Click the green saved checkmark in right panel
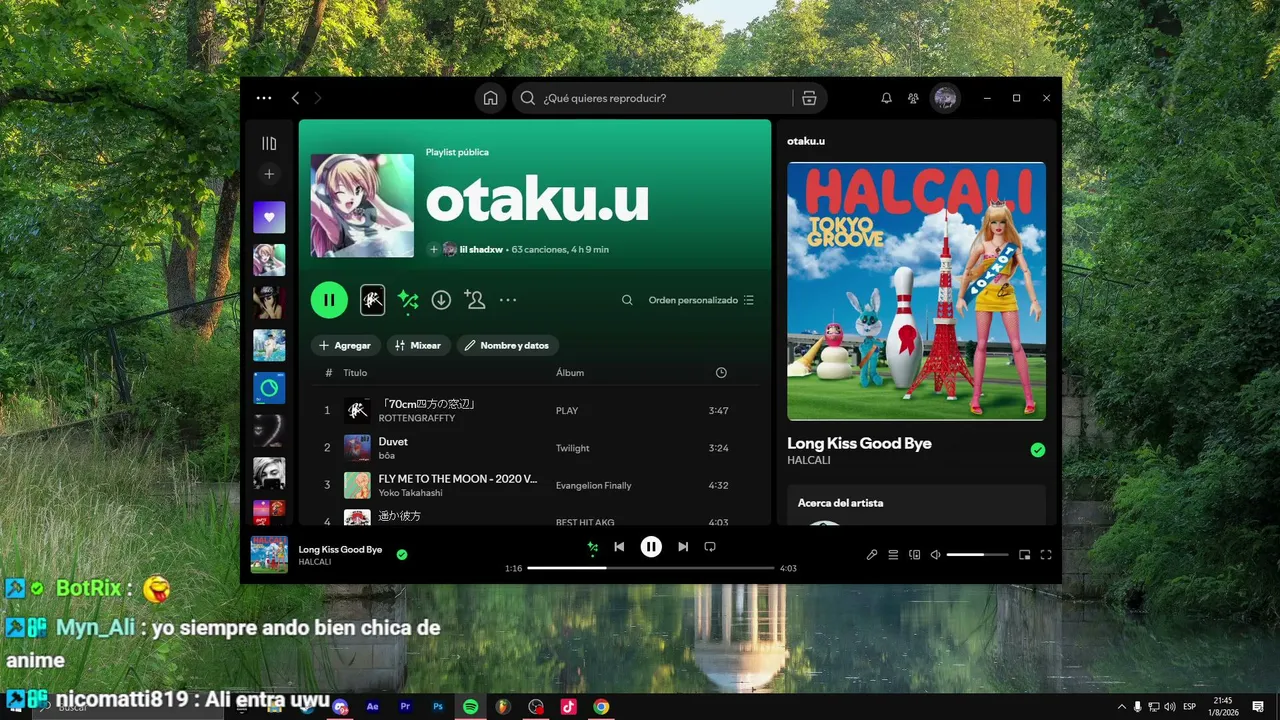 pos(1038,450)
